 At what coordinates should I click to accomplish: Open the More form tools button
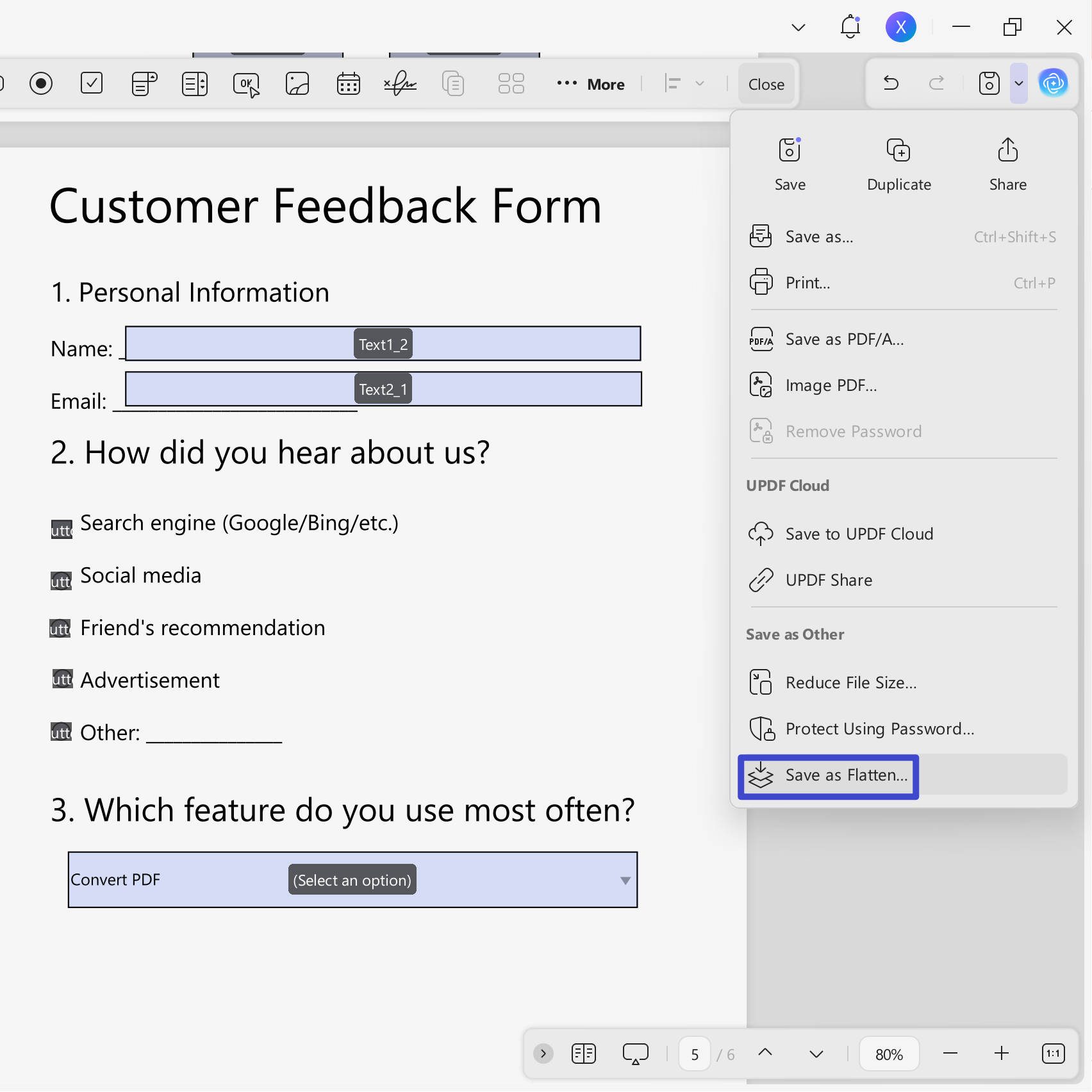tap(591, 84)
